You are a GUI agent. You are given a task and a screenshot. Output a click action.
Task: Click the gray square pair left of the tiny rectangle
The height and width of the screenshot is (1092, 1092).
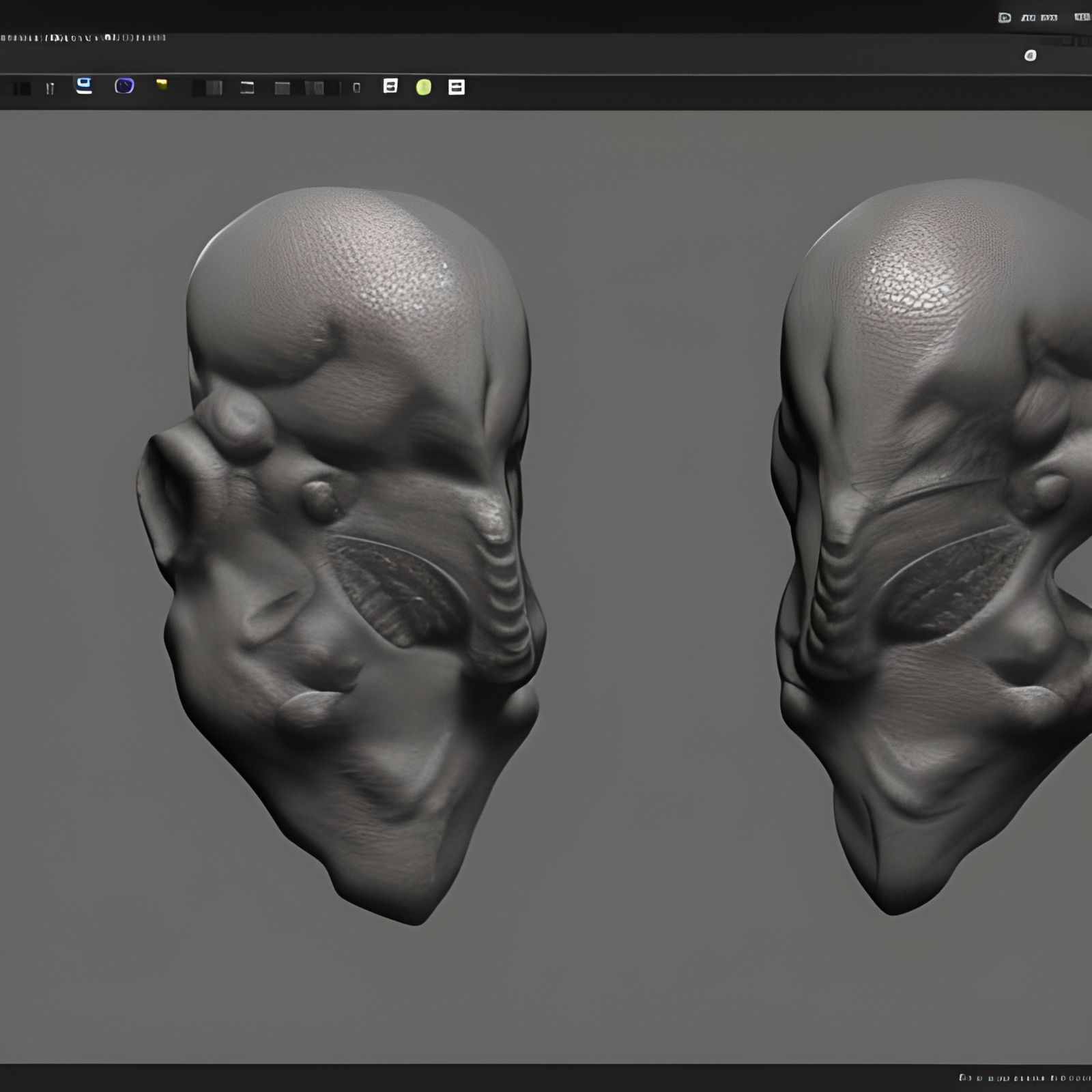[315, 87]
